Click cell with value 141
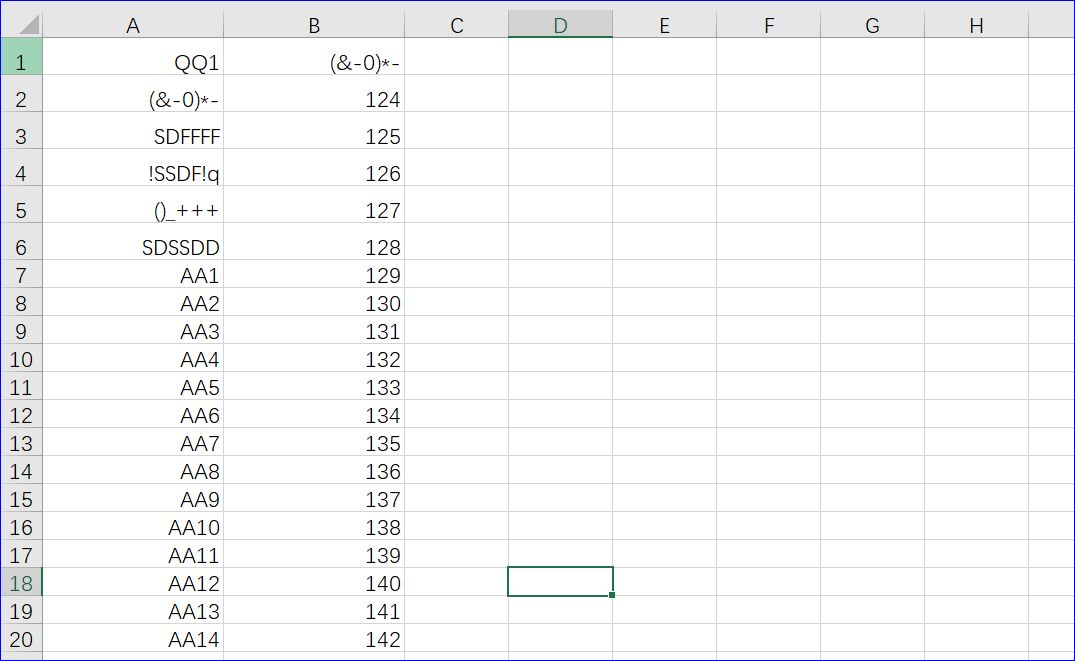1075x661 pixels. coord(314,610)
